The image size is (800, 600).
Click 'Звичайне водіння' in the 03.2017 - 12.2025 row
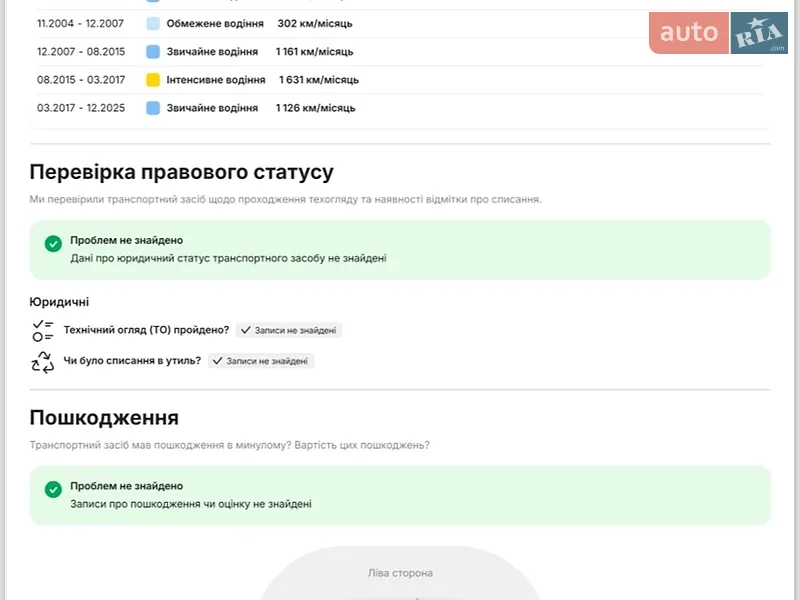[x=212, y=108]
